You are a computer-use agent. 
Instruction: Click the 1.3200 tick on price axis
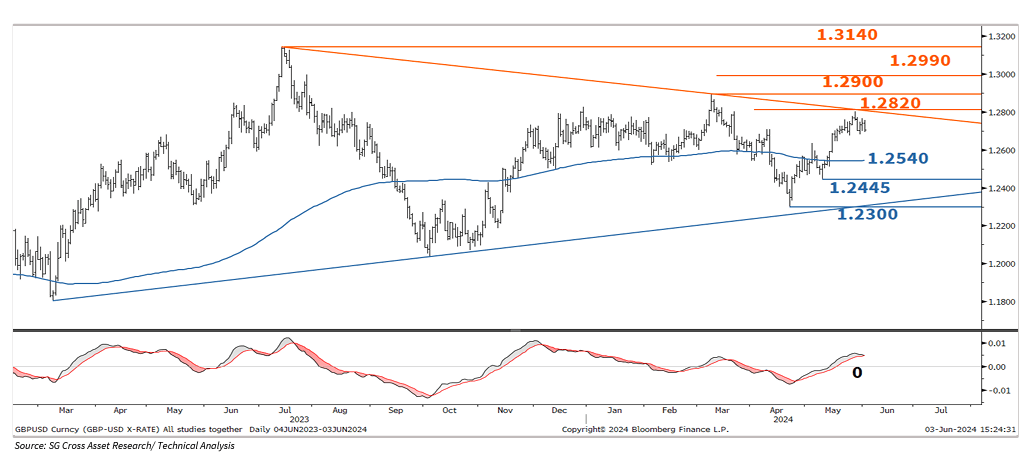(1003, 36)
